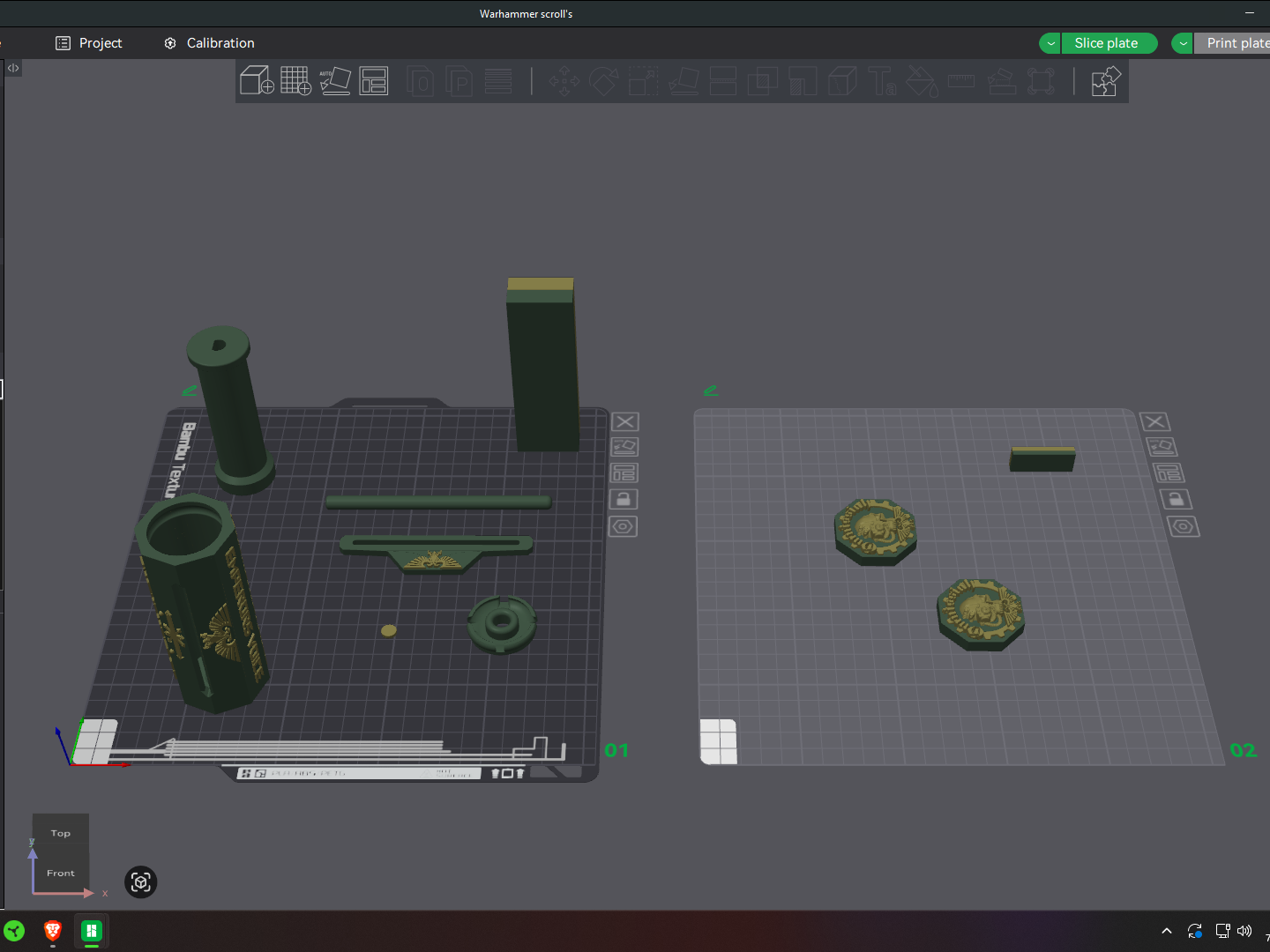The image size is (1270, 952).
Task: Select the Rotate tool in toolbar
Action: click(x=604, y=82)
